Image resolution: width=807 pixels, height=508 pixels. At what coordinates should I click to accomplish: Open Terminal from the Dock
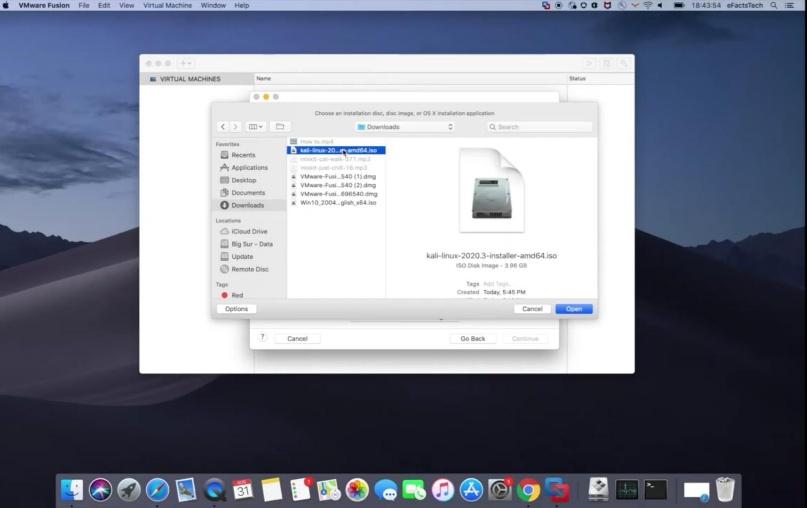pos(656,489)
